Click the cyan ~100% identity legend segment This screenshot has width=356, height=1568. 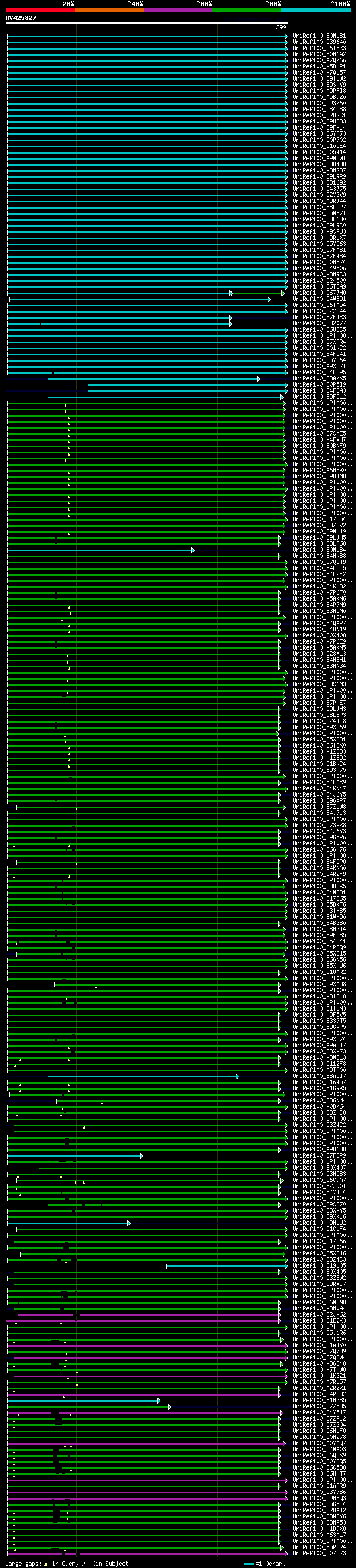(316, 10)
